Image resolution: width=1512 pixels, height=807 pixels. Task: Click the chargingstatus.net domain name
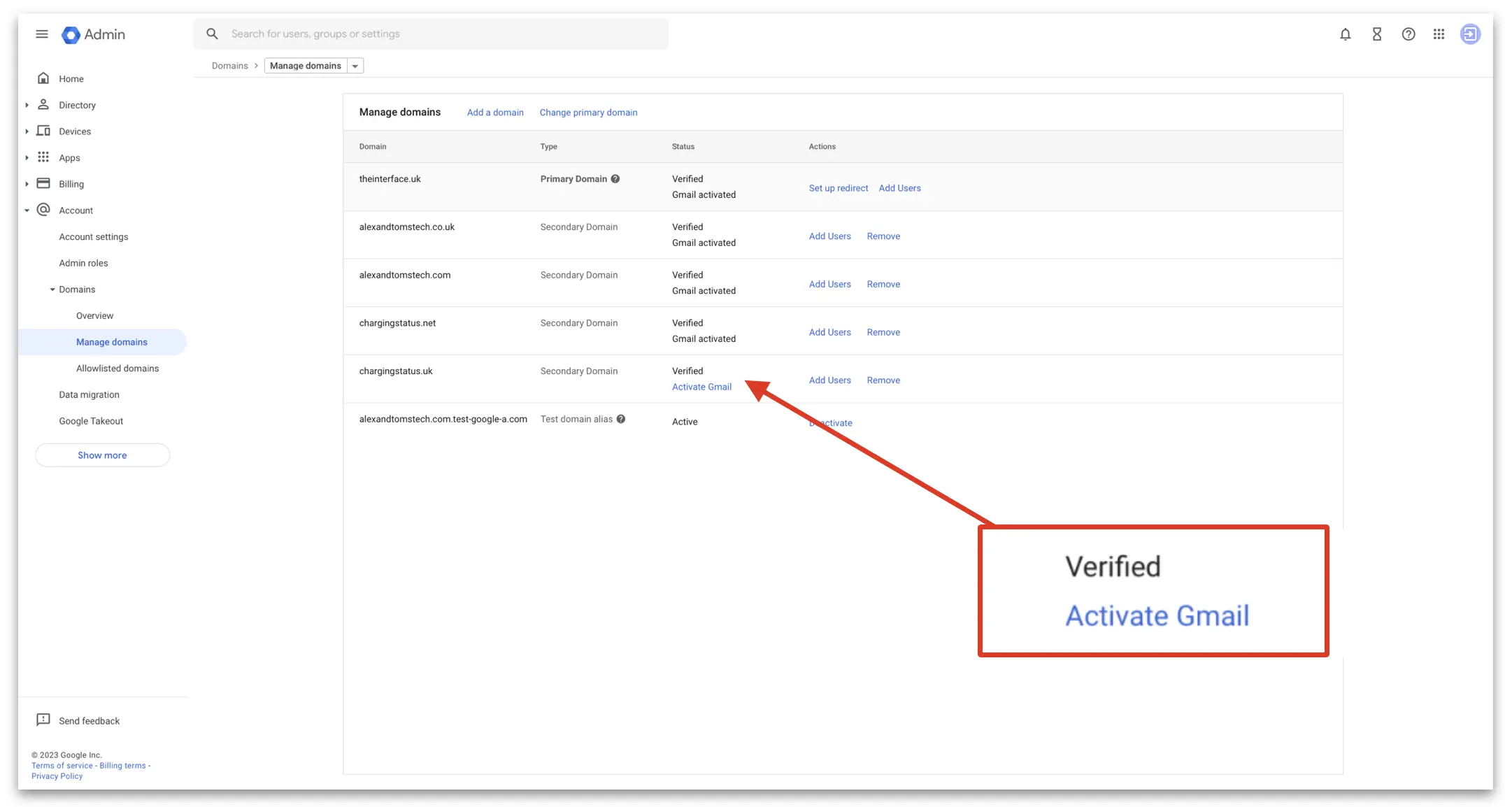397,323
